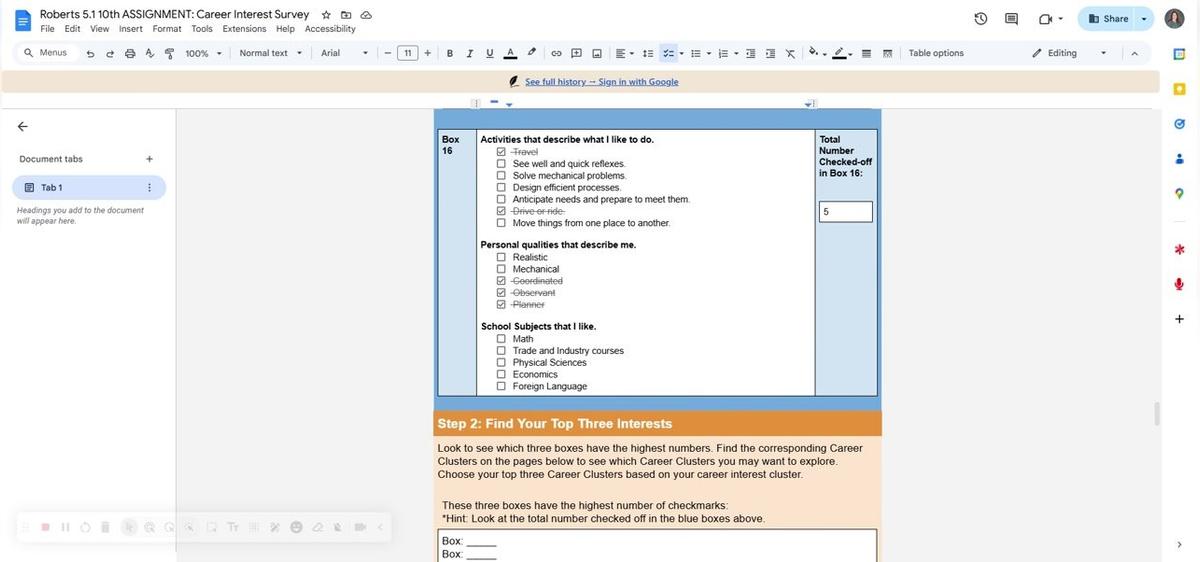The width and height of the screenshot is (1200, 562).
Task: Open version history clock icon
Action: tap(981, 19)
